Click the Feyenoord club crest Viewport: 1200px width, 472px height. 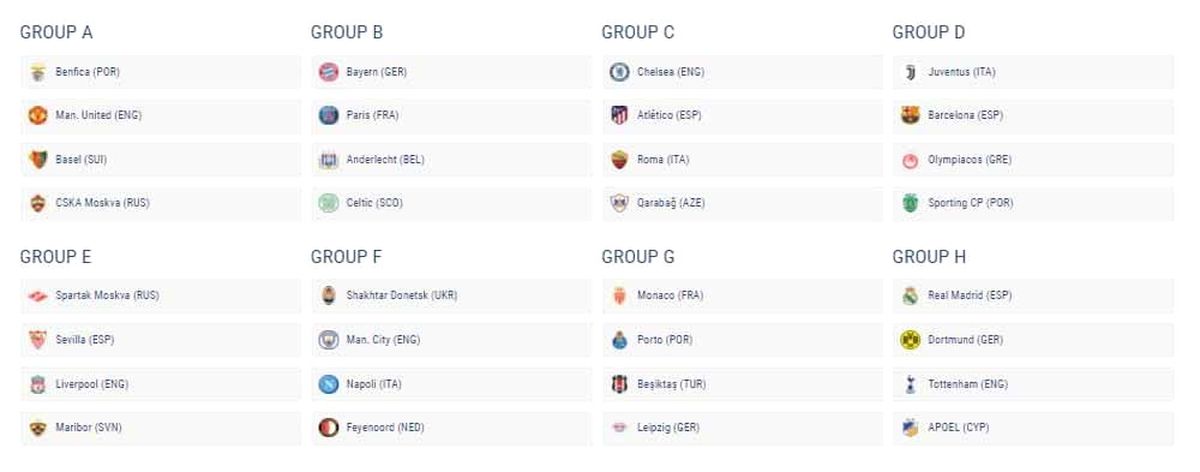(328, 428)
